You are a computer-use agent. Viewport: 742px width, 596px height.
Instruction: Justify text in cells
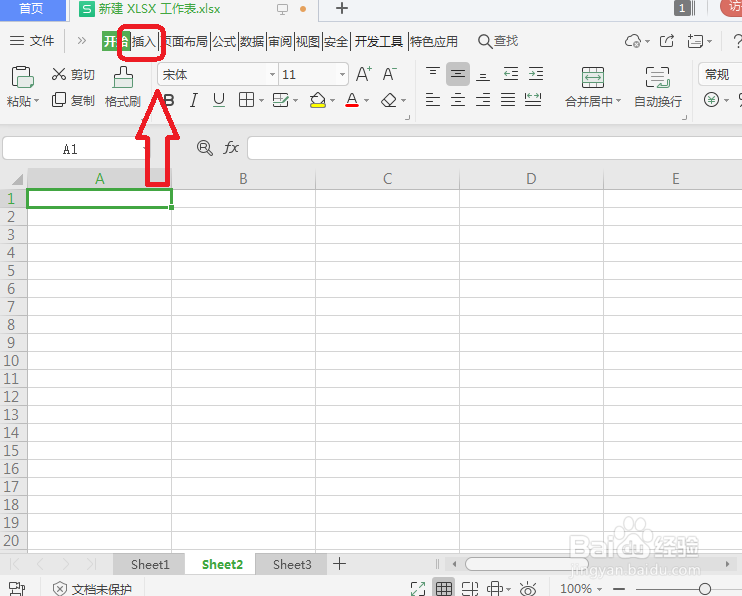(508, 100)
